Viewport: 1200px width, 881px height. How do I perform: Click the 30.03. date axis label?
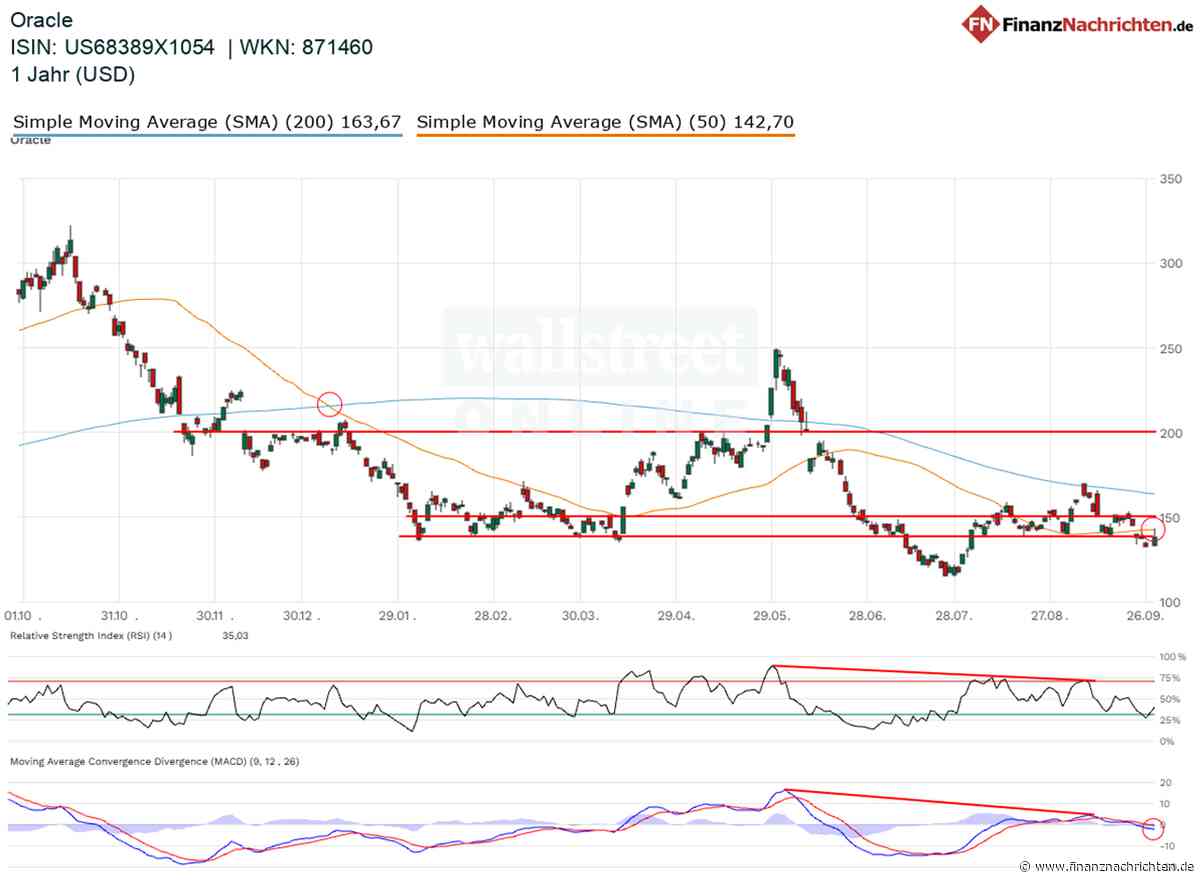click(582, 617)
